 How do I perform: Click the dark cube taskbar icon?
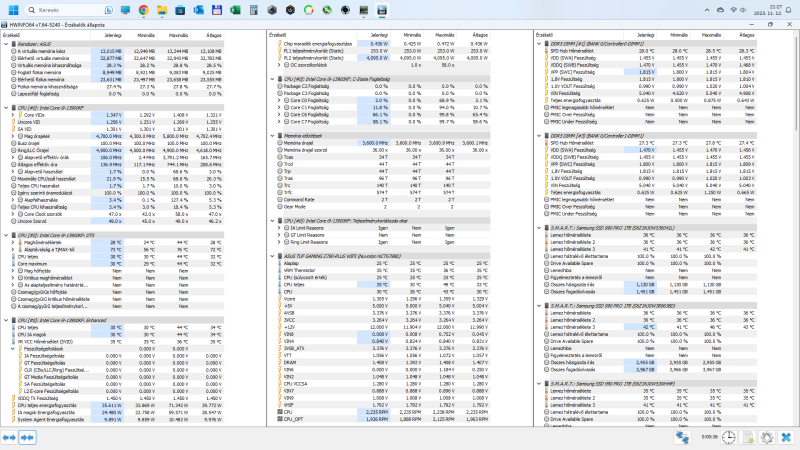[x=272, y=10]
